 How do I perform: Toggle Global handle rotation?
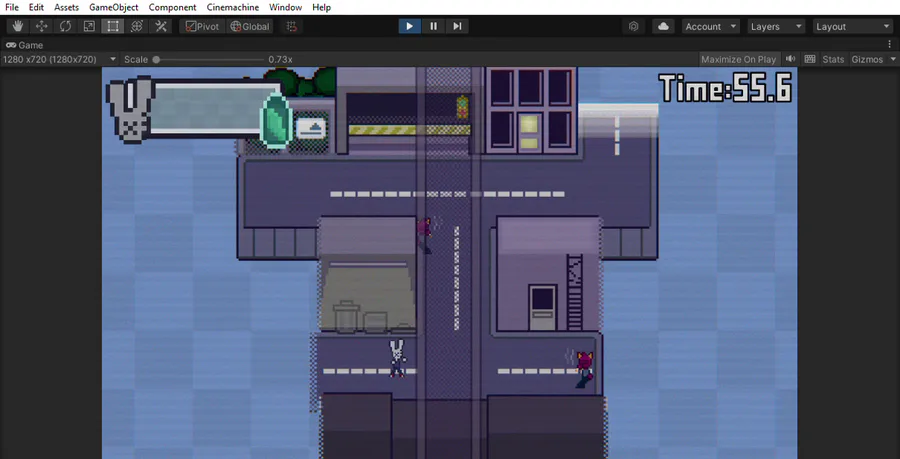pyautogui.click(x=250, y=26)
